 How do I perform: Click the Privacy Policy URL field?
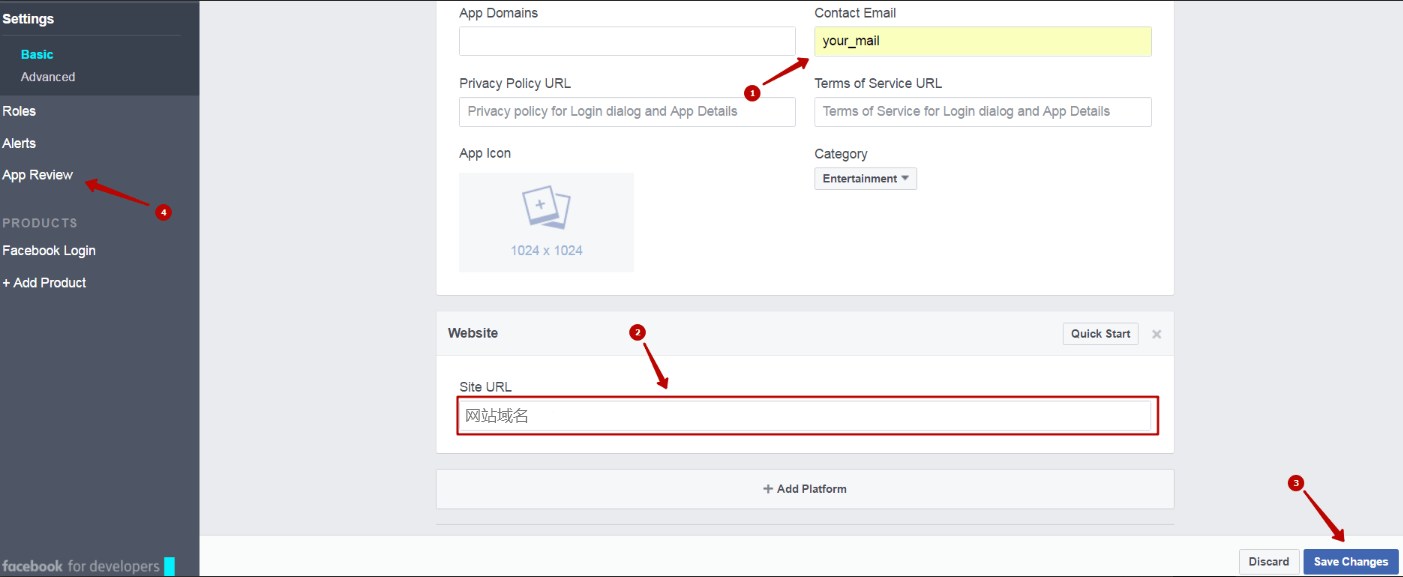627,112
